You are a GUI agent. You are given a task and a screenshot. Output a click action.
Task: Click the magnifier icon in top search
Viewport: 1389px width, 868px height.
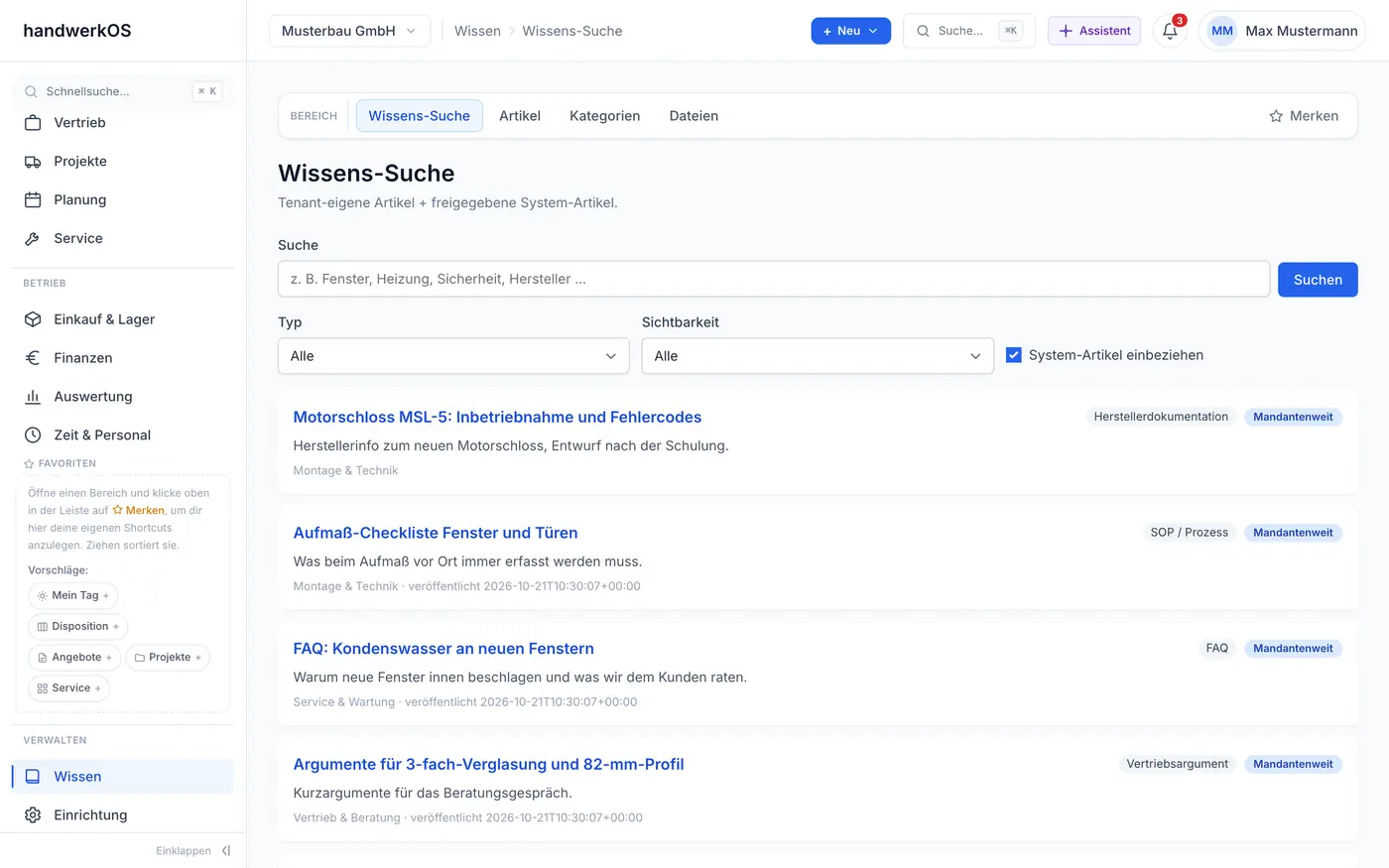pyautogui.click(x=923, y=31)
